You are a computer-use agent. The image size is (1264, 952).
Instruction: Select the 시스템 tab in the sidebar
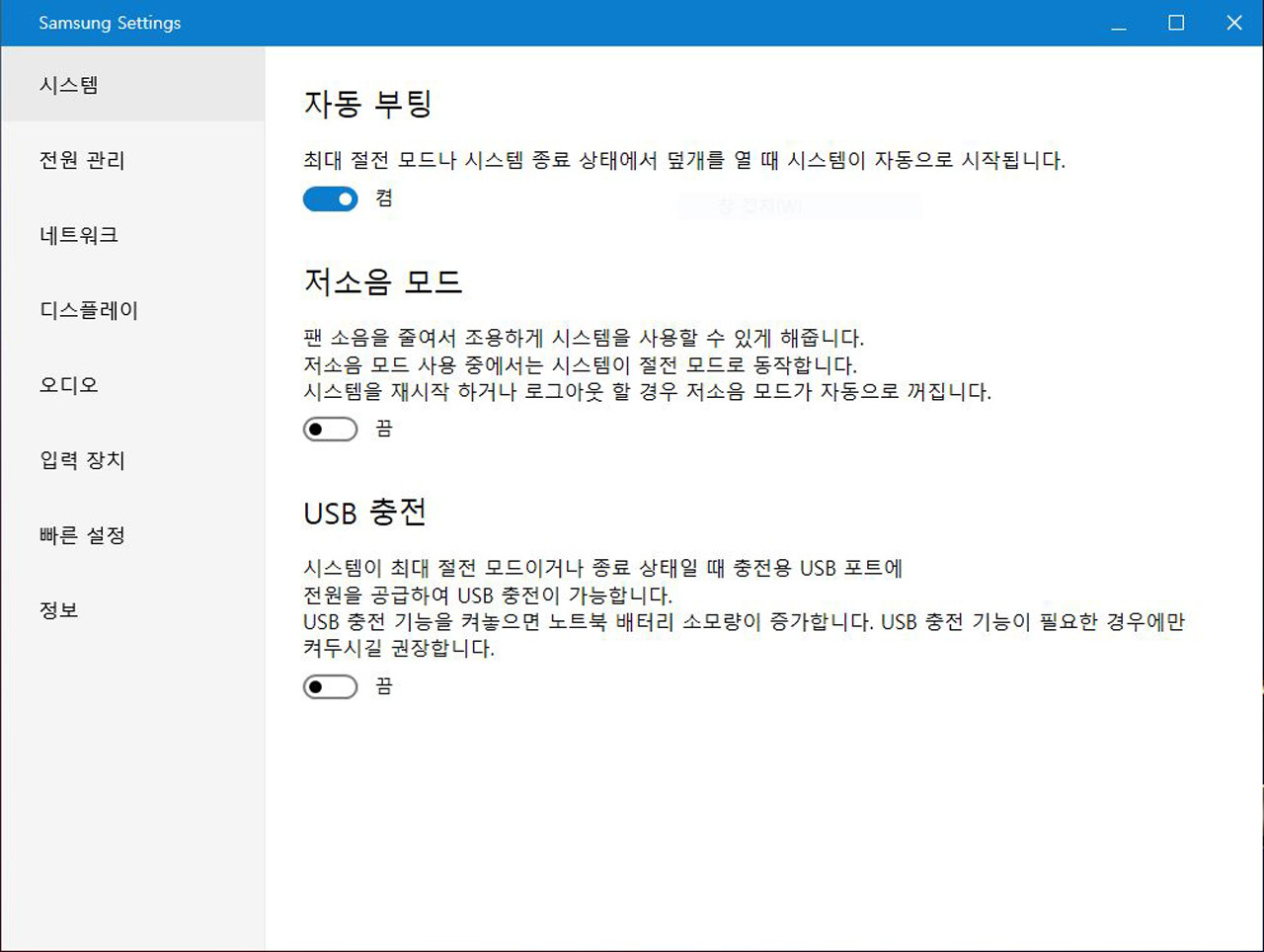pyautogui.click(x=69, y=85)
